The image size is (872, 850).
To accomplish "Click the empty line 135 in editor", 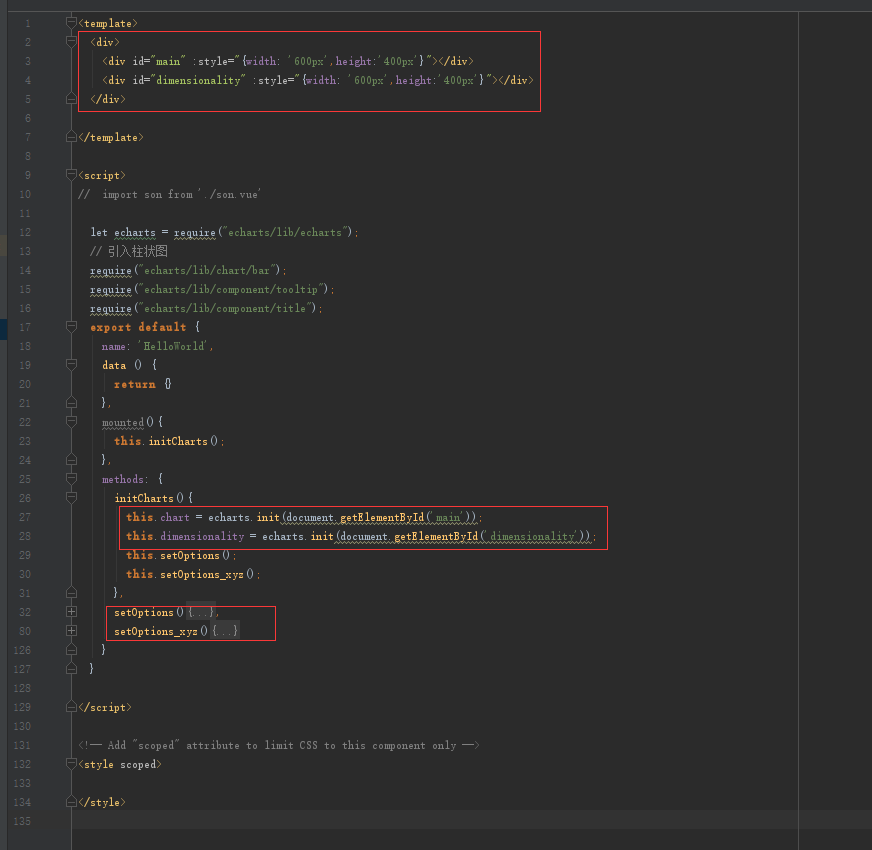I will [x=400, y=821].
